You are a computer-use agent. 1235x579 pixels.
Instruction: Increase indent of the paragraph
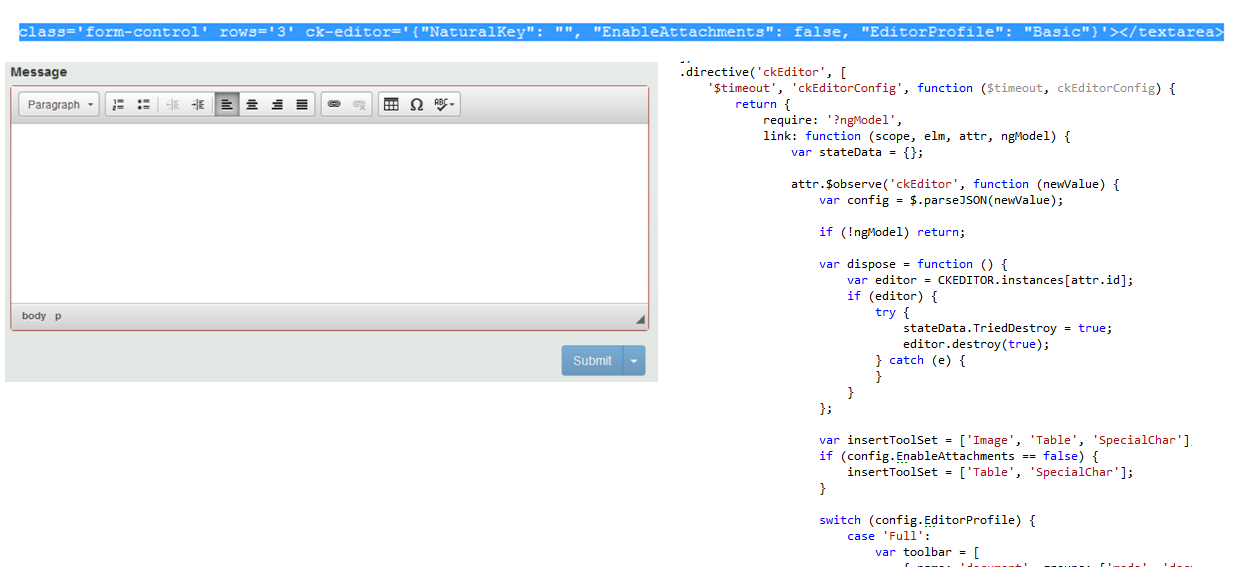click(197, 104)
